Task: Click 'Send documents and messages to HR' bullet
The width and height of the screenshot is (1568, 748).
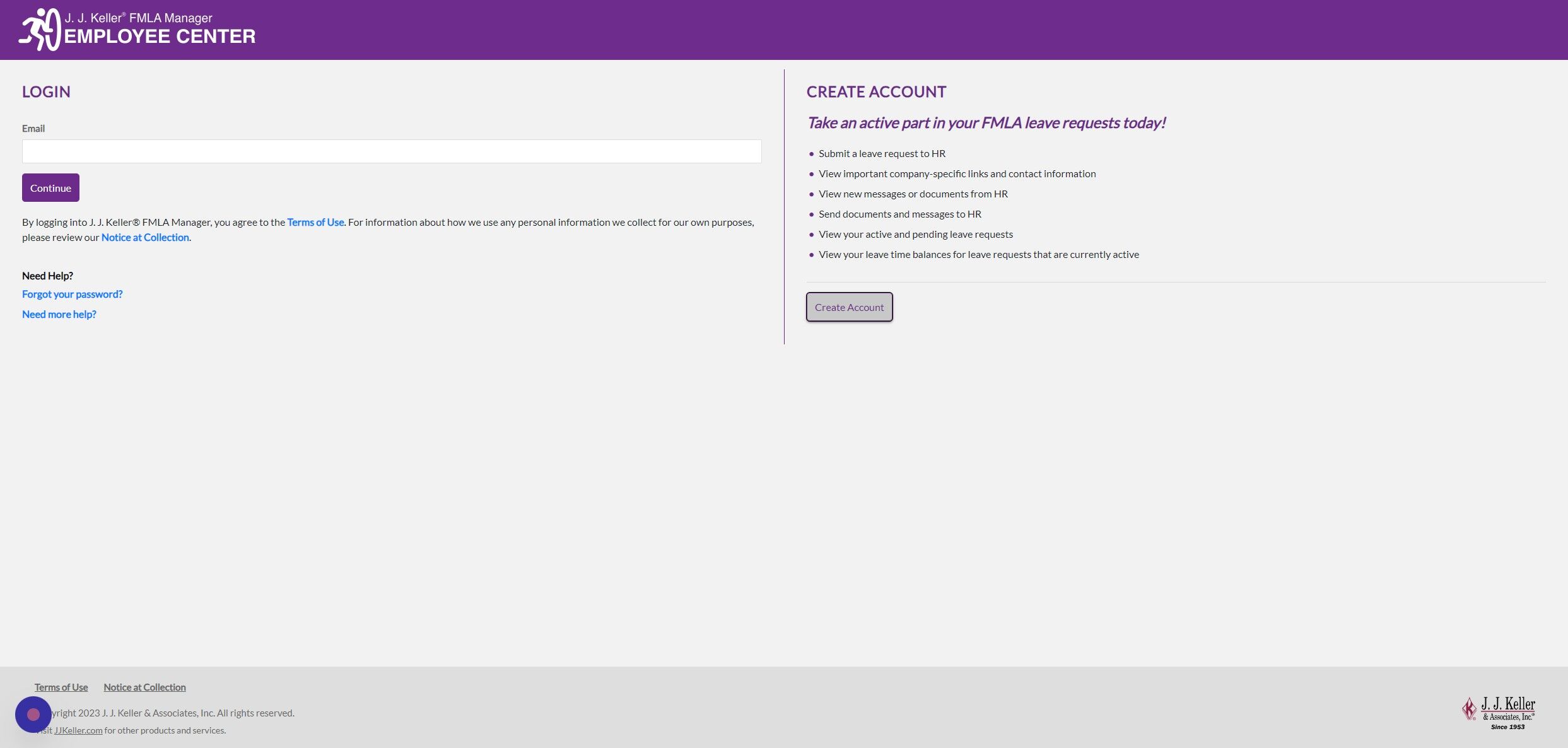Action: coord(900,214)
